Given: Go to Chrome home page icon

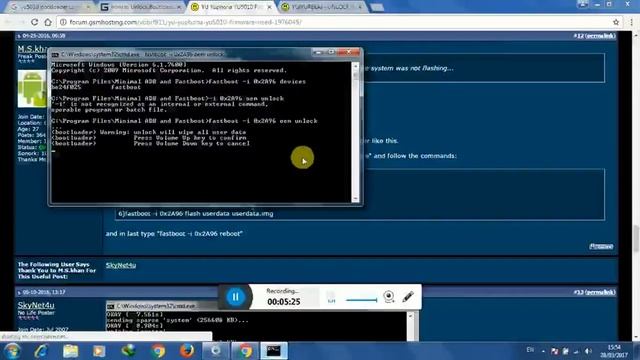Looking at the screenshot, I should 48,22.
